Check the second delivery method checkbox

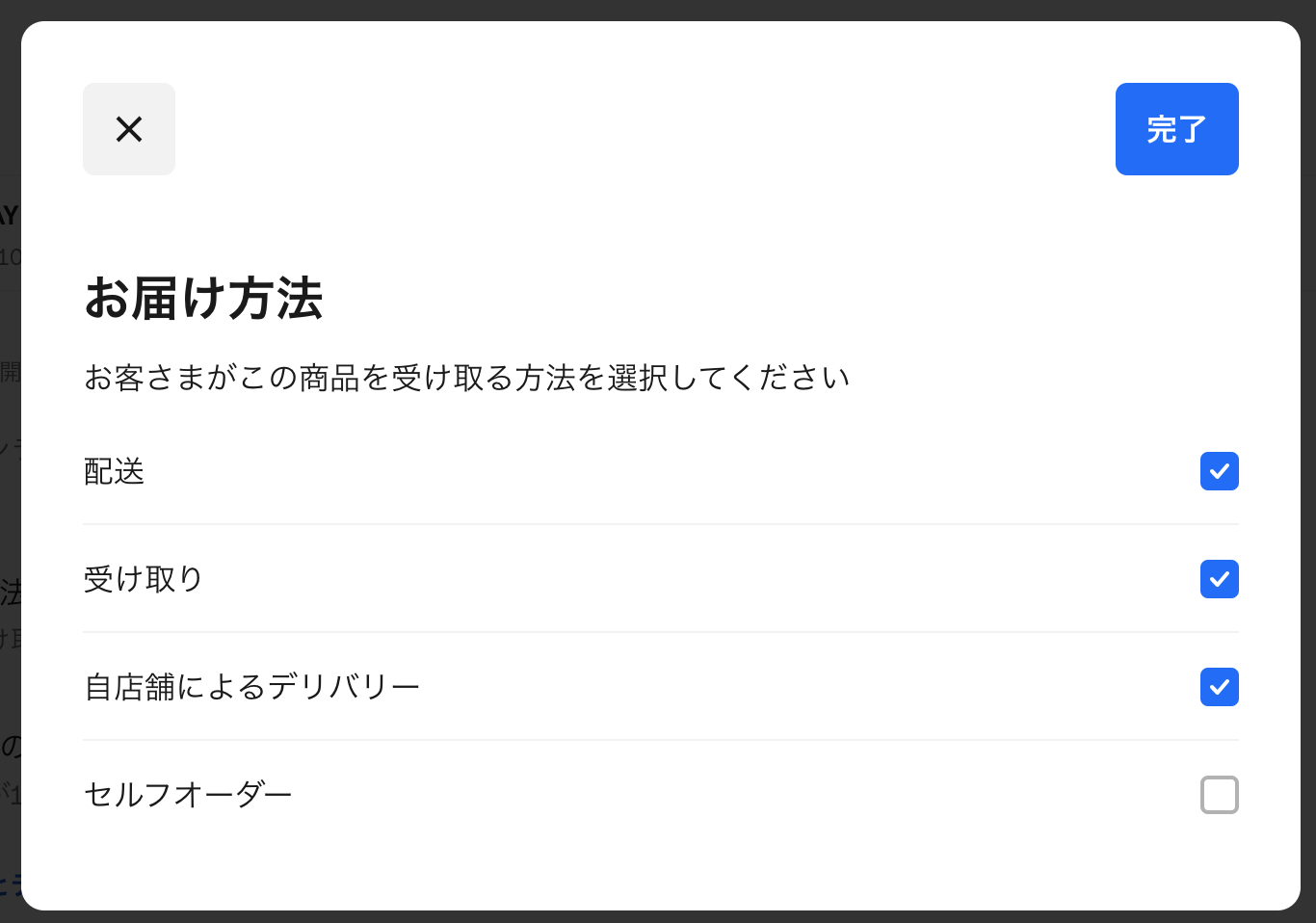click(x=1219, y=579)
